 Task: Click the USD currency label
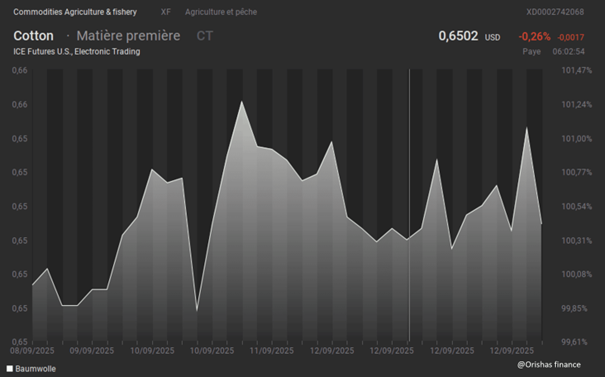coord(492,37)
